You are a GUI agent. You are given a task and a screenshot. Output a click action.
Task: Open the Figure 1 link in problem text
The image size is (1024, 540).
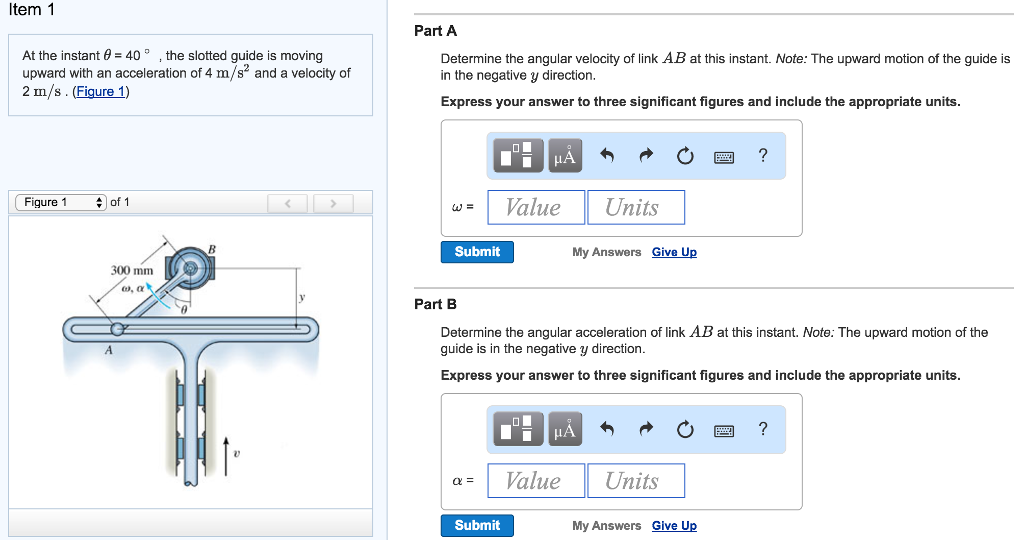click(101, 92)
